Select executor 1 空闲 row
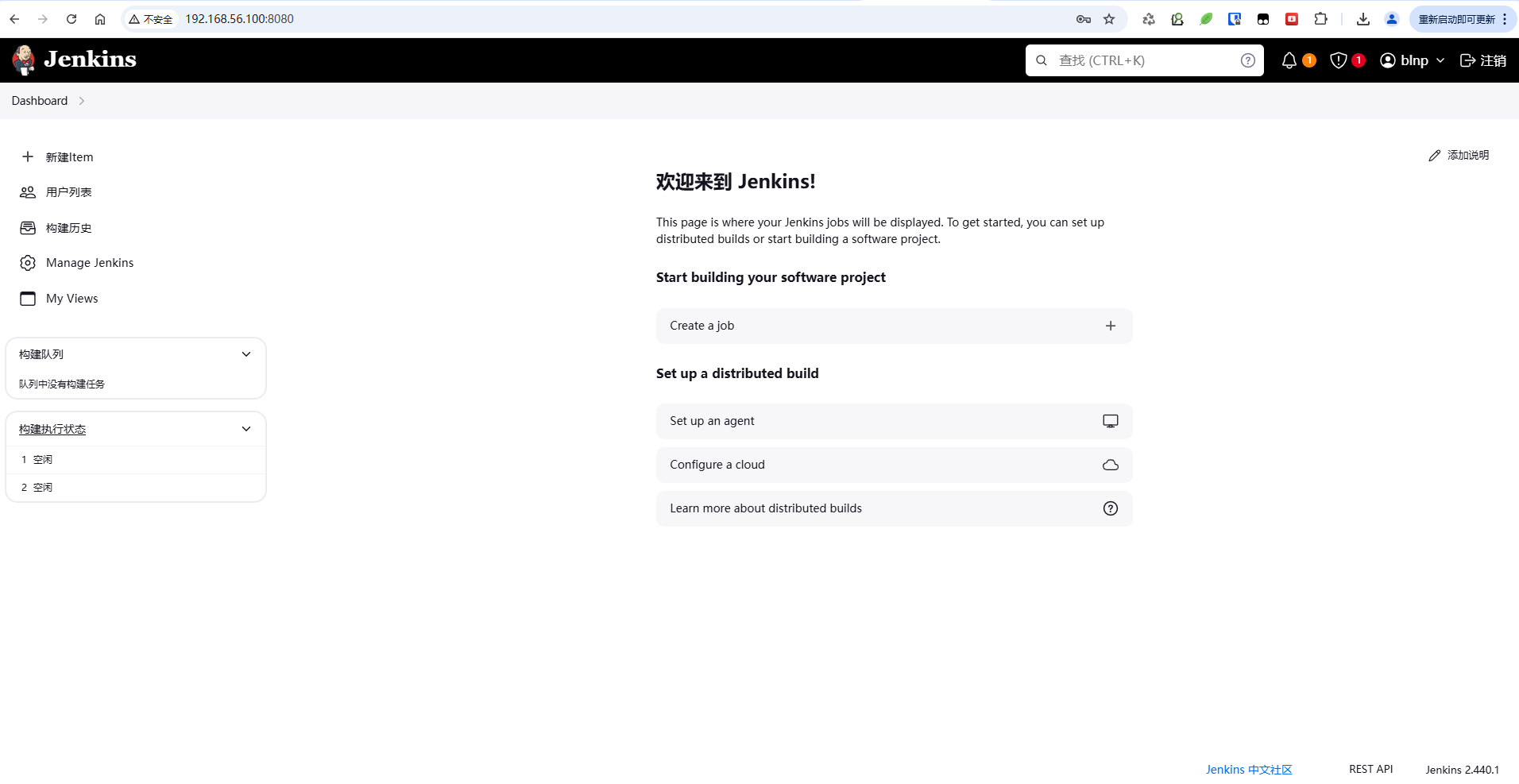 click(136, 460)
